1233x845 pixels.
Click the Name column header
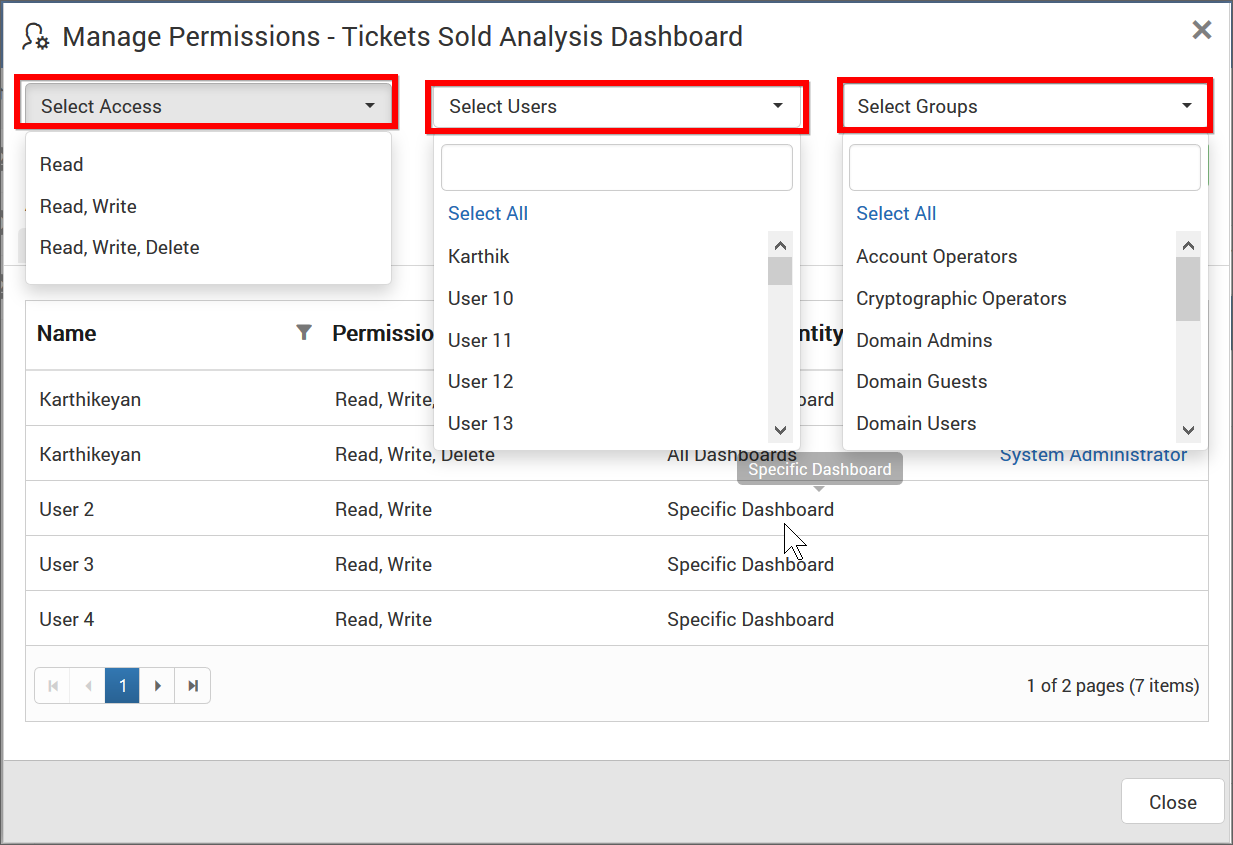(x=67, y=333)
